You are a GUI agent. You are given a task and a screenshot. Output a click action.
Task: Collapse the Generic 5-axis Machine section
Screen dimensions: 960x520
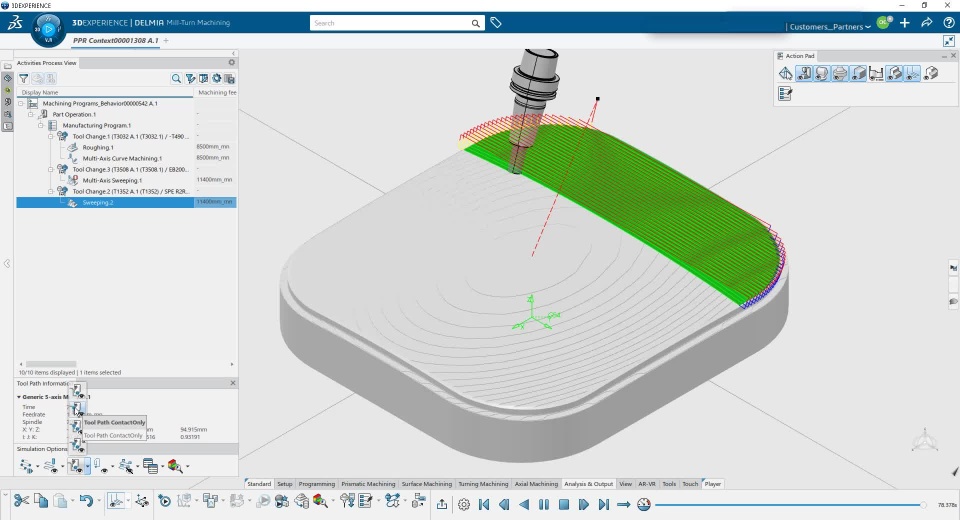coord(19,397)
